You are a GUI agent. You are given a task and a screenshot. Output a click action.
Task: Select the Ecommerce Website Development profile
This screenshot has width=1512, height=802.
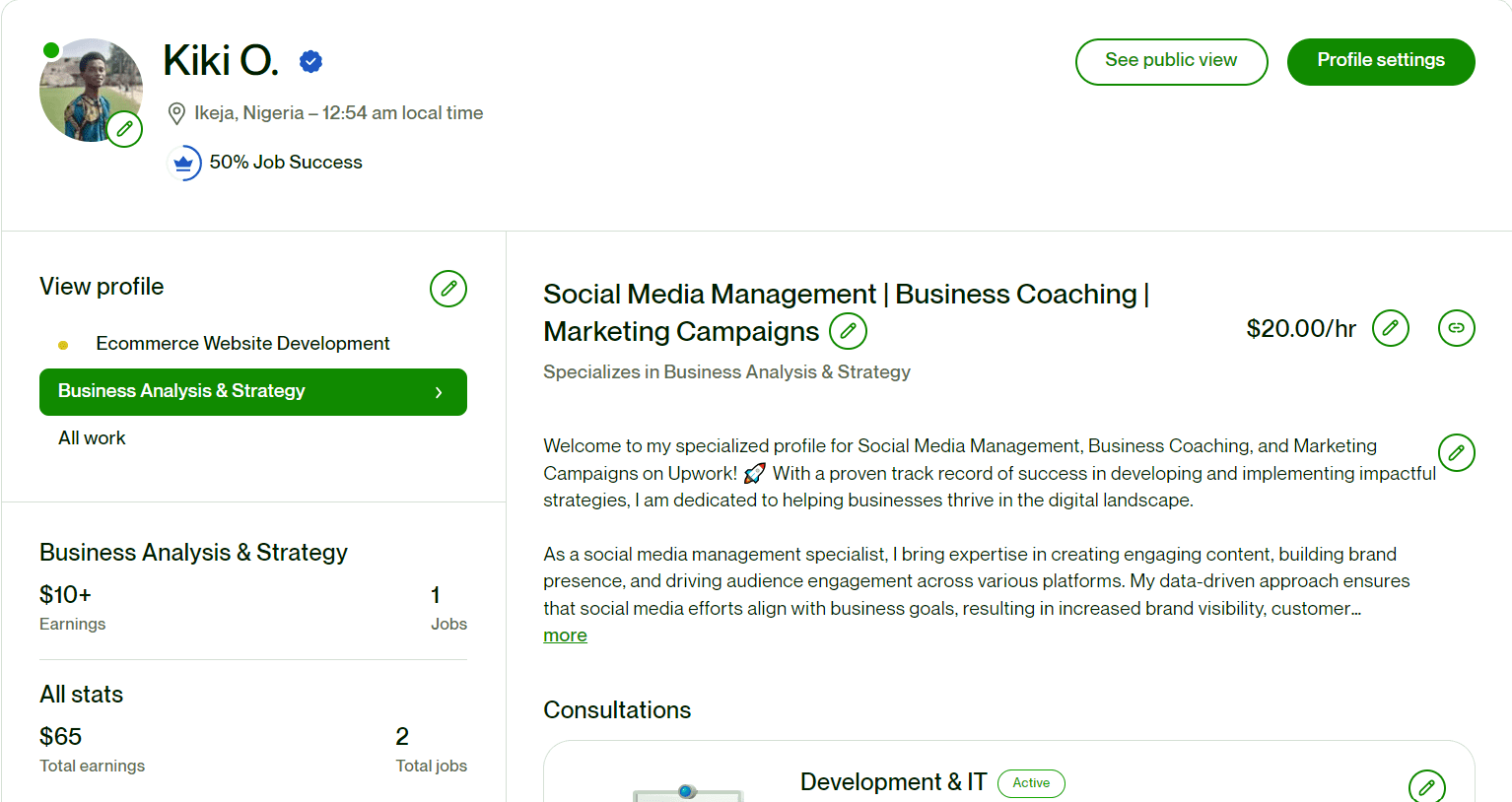point(242,344)
